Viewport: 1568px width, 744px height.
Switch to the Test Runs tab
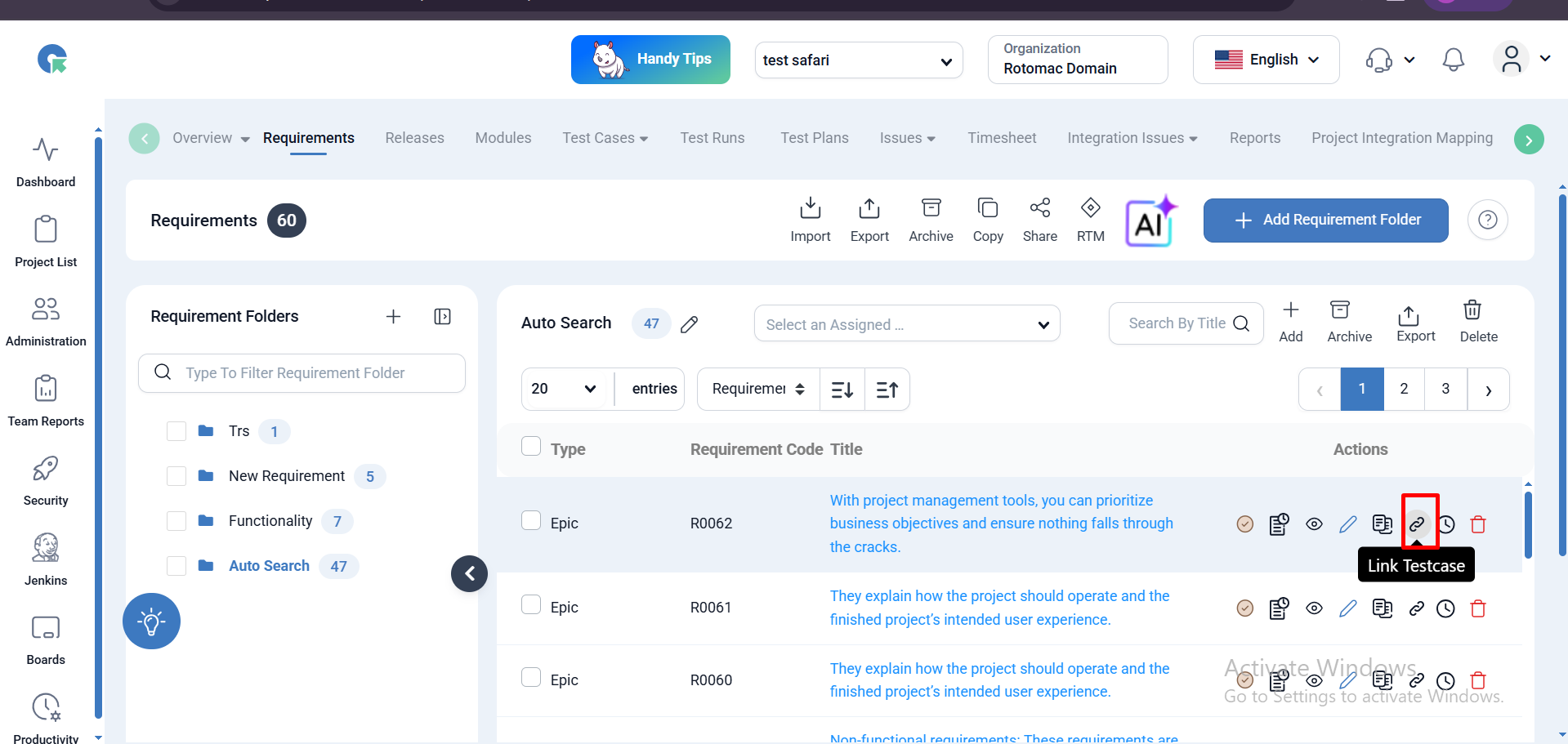[712, 138]
